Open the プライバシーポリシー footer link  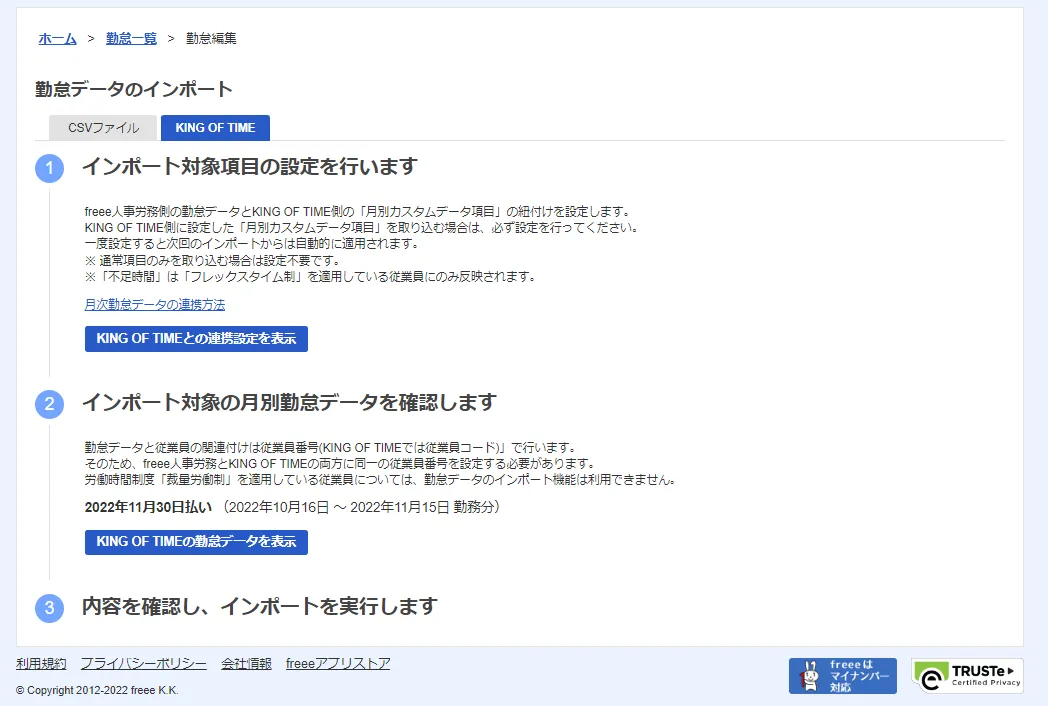144,664
